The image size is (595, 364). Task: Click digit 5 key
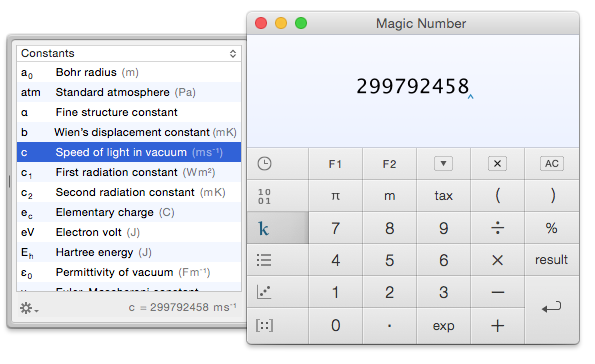389,260
